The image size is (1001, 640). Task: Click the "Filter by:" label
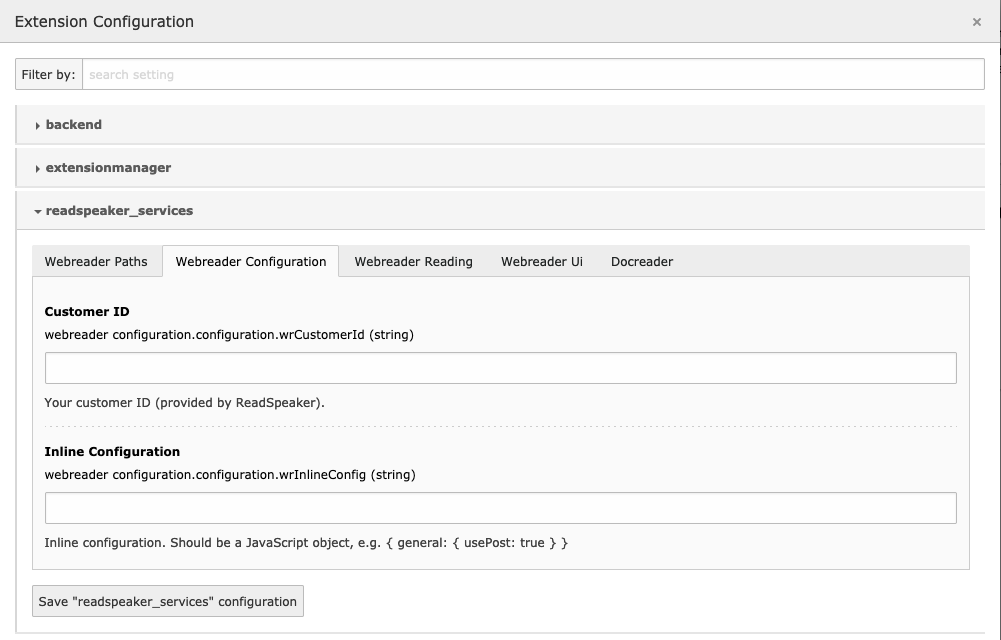[49, 75]
